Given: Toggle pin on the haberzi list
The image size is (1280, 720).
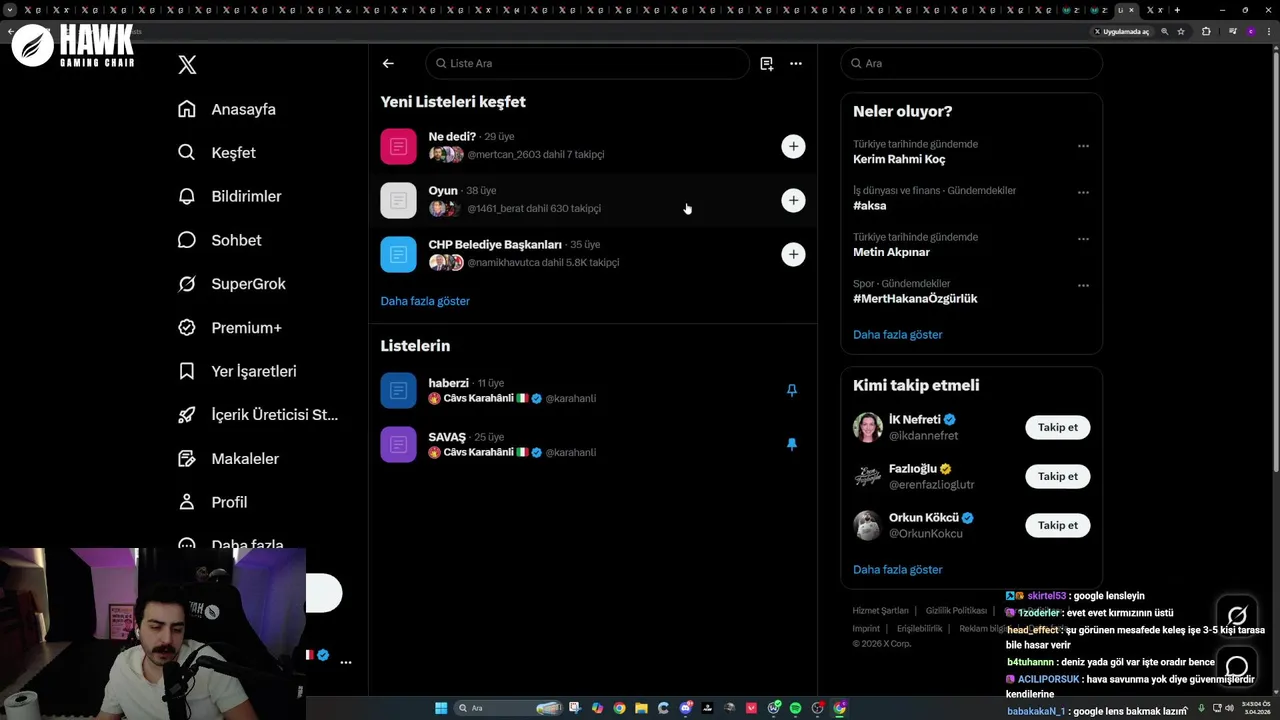Looking at the screenshot, I should 792,390.
